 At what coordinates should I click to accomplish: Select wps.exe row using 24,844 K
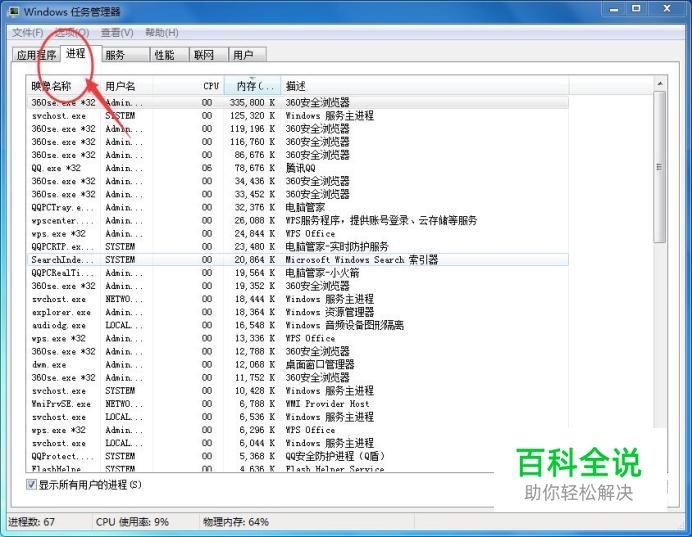coord(297,233)
